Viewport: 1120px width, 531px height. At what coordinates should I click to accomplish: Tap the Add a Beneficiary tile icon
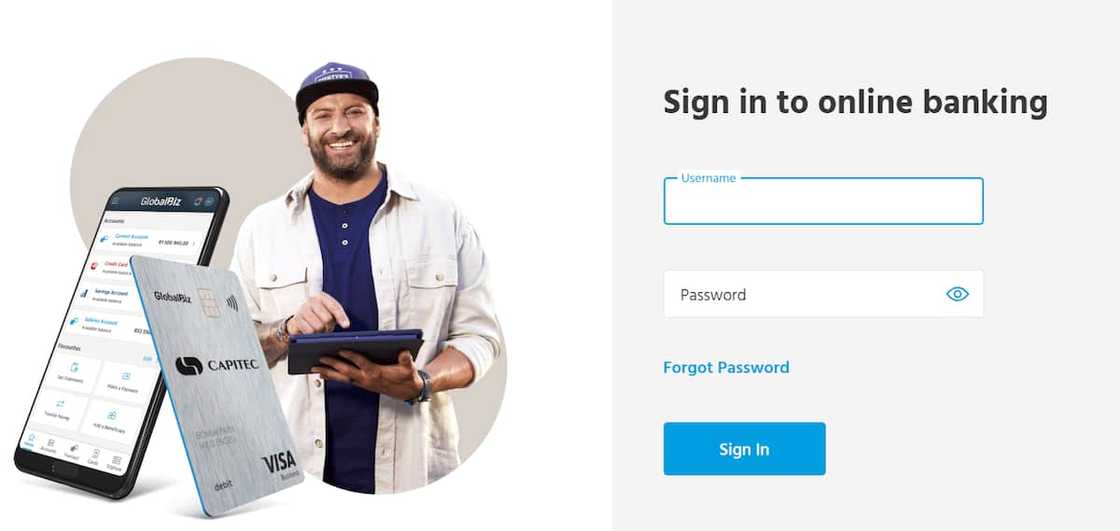(x=111, y=415)
